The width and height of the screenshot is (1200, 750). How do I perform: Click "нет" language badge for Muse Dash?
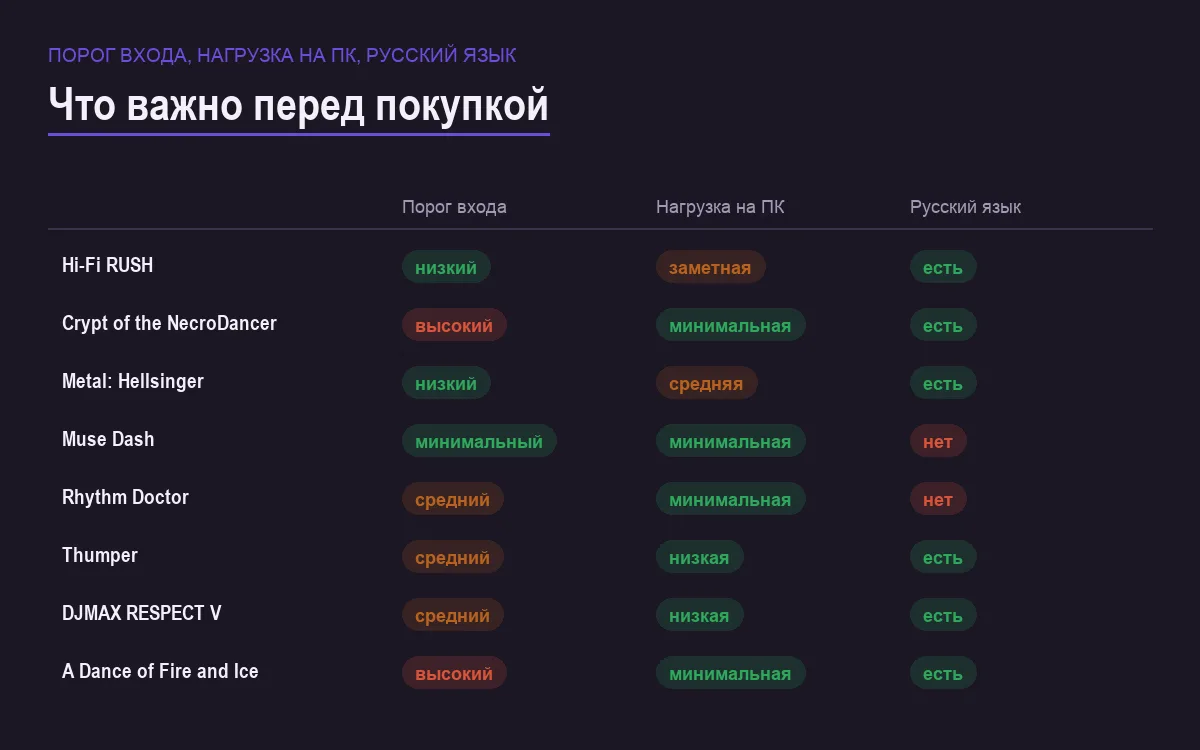pyautogui.click(x=938, y=441)
